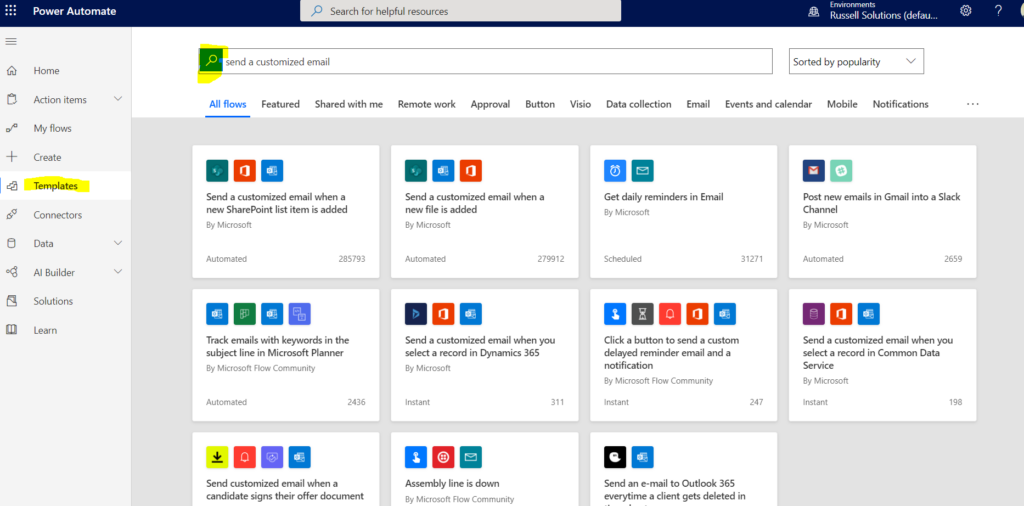Click the Home house icon in the sidebar

pyautogui.click(x=11, y=71)
